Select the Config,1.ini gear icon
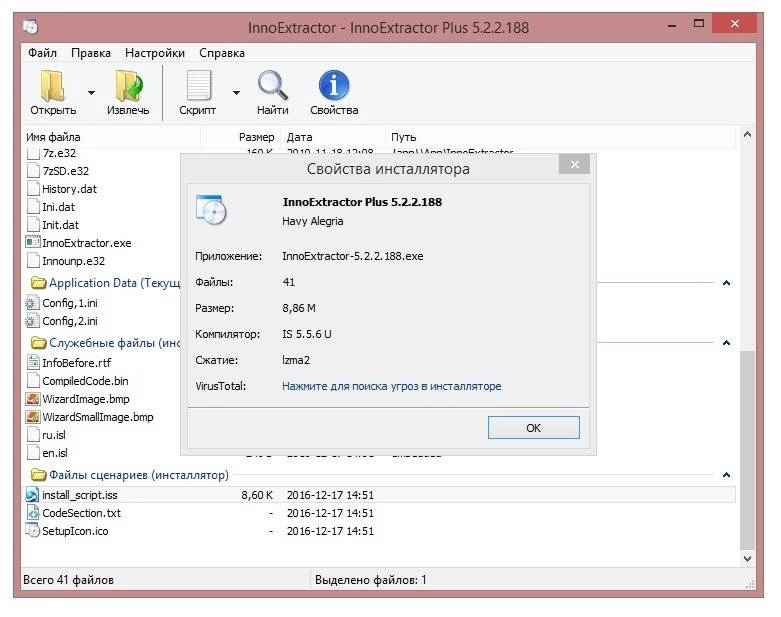Viewport: 781px width, 617px height. tap(32, 303)
